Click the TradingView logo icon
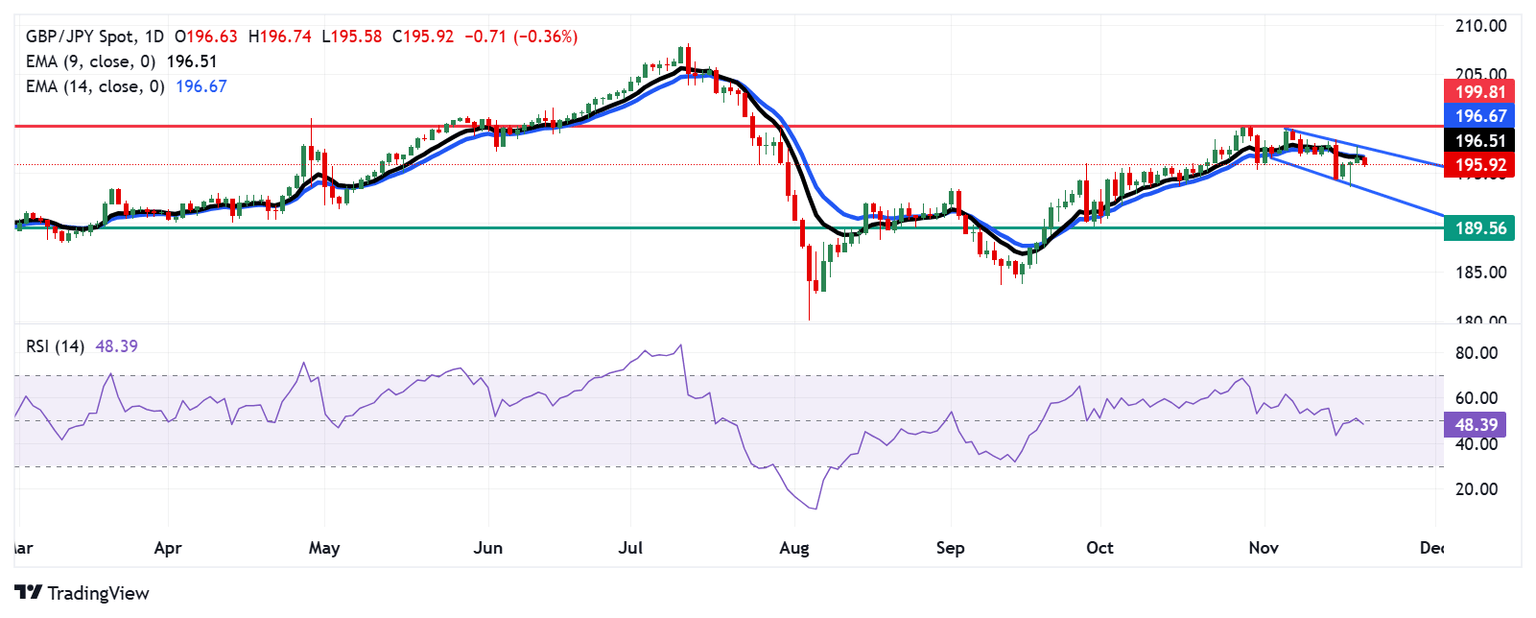 coord(27,593)
